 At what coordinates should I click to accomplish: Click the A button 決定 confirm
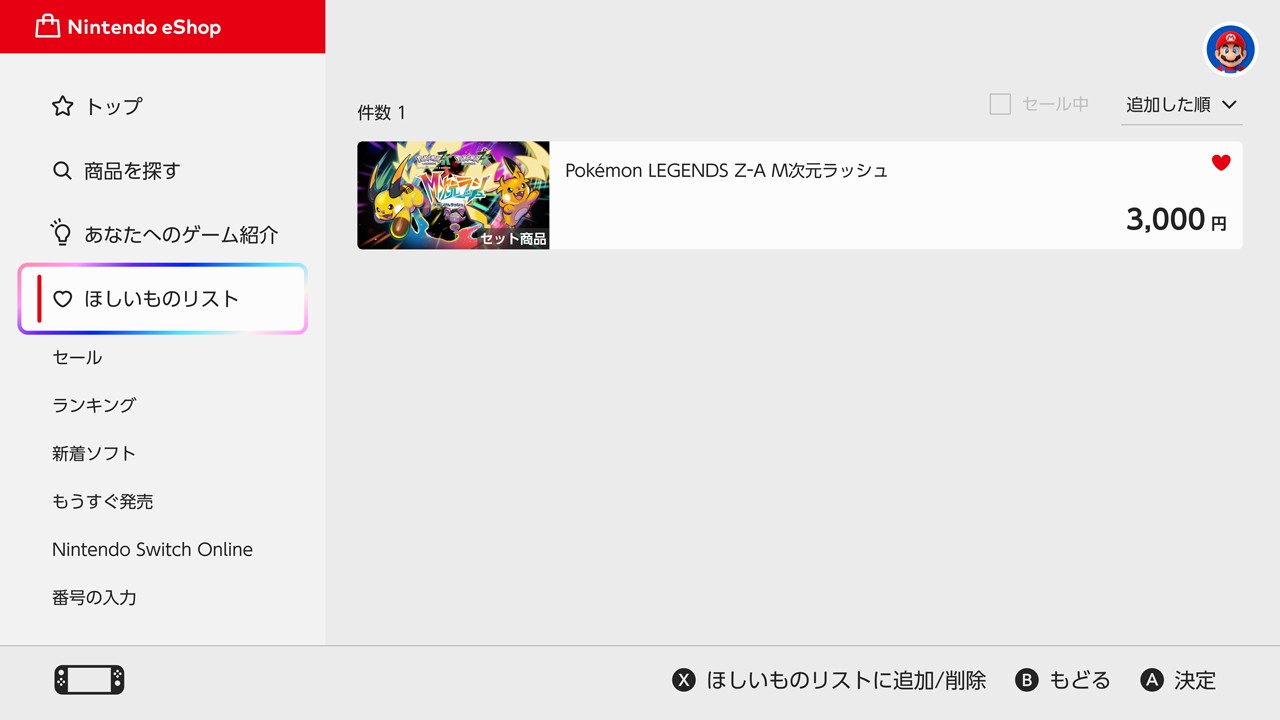[1152, 680]
